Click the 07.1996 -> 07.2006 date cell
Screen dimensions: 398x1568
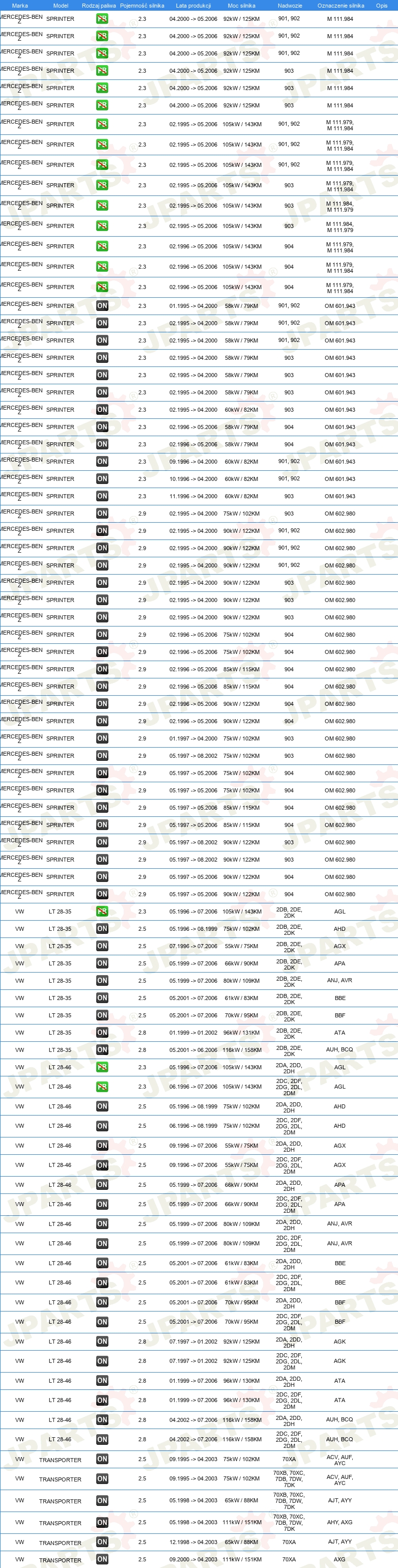(x=193, y=947)
